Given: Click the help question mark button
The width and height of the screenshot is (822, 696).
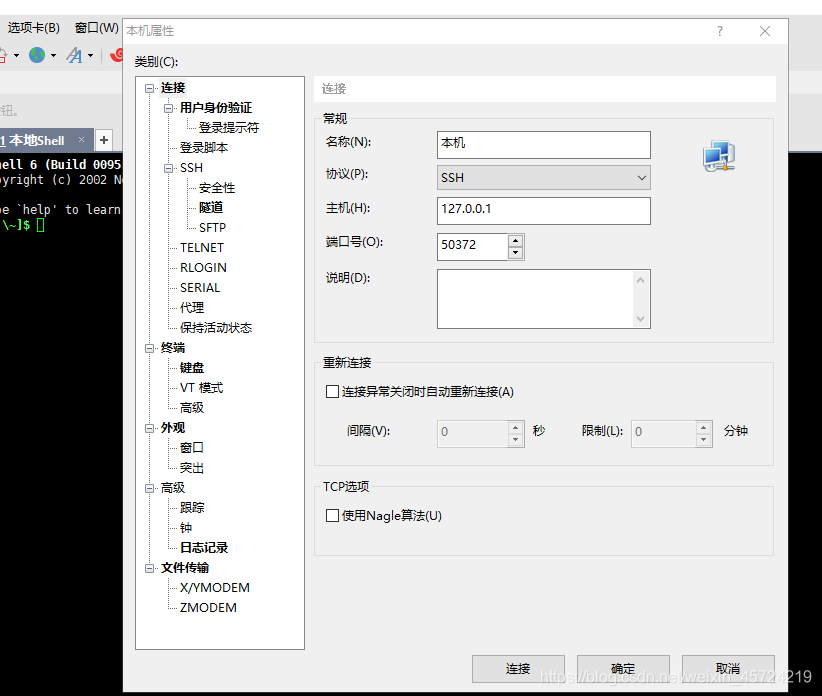Looking at the screenshot, I should pos(720,31).
